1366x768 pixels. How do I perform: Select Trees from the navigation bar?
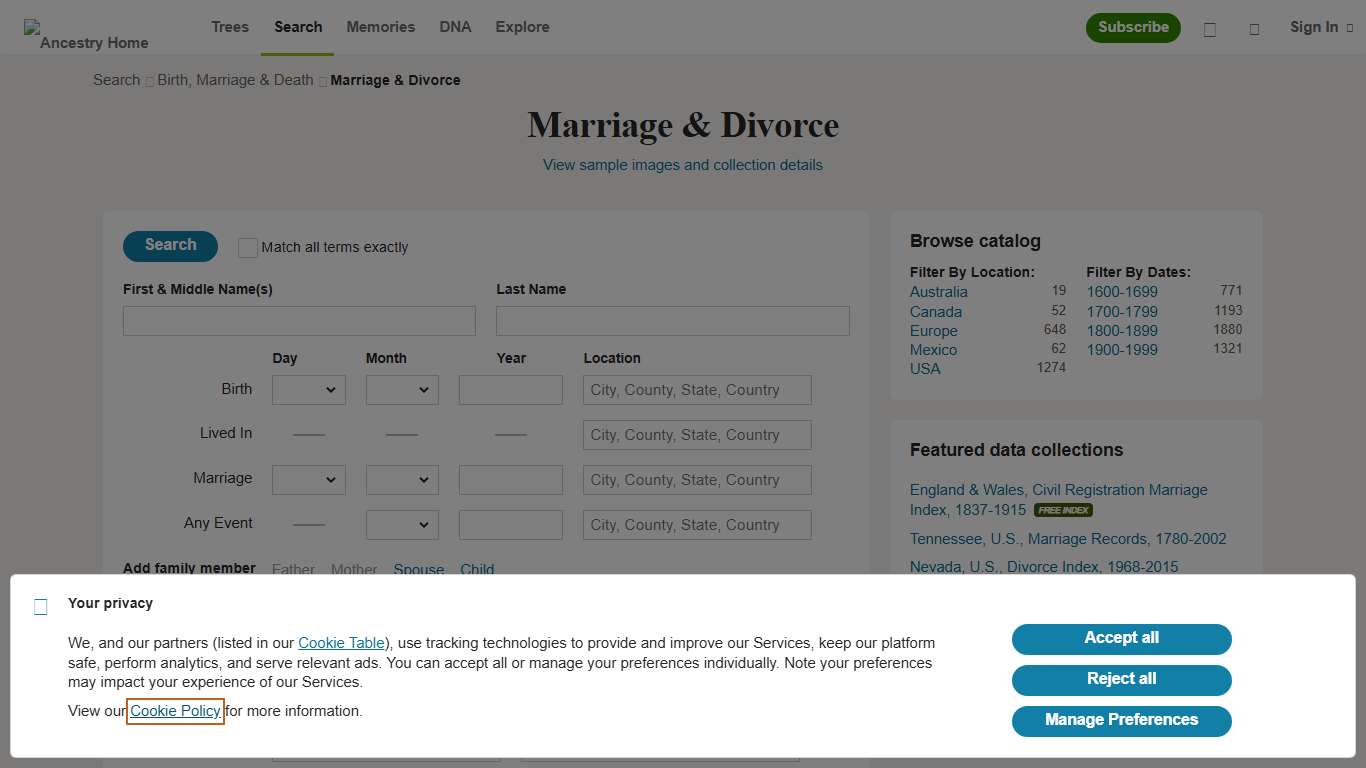(229, 27)
